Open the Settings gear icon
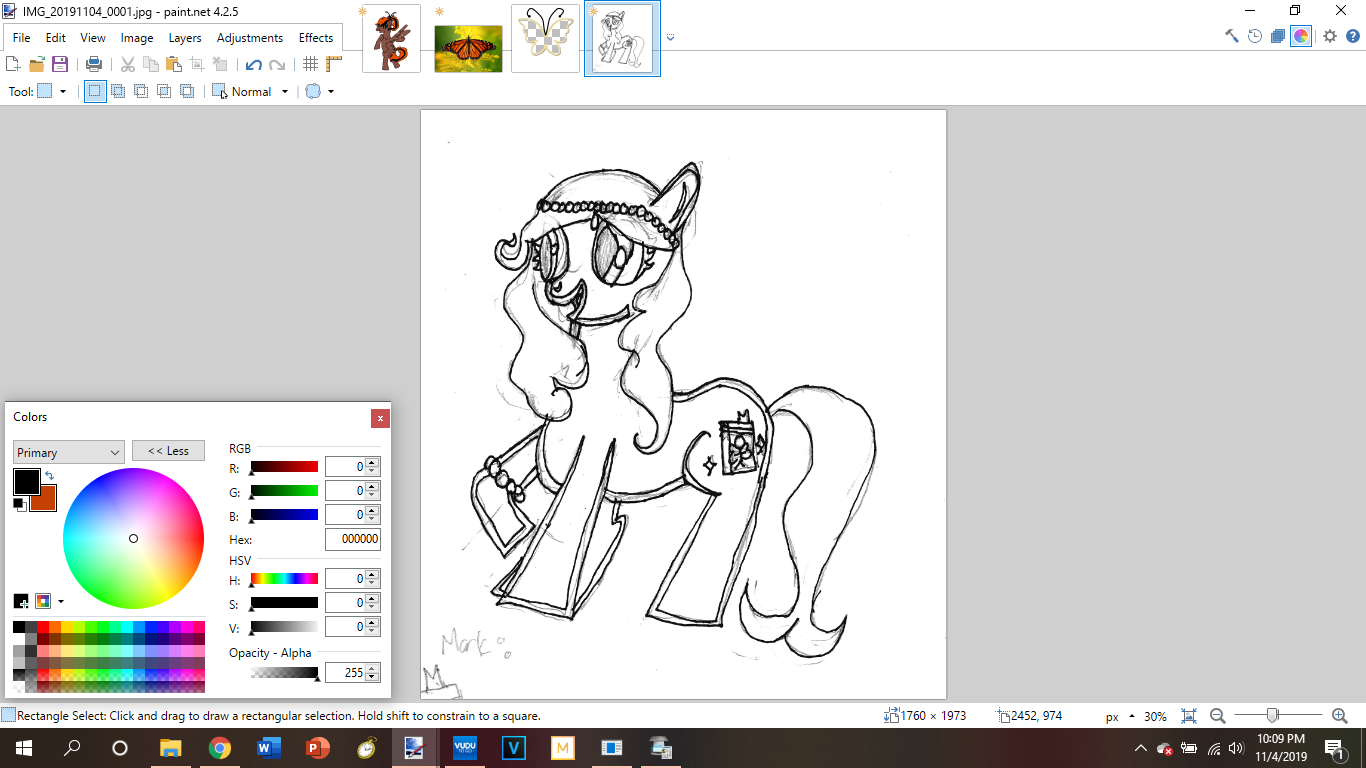The height and width of the screenshot is (768, 1366). click(x=1329, y=36)
